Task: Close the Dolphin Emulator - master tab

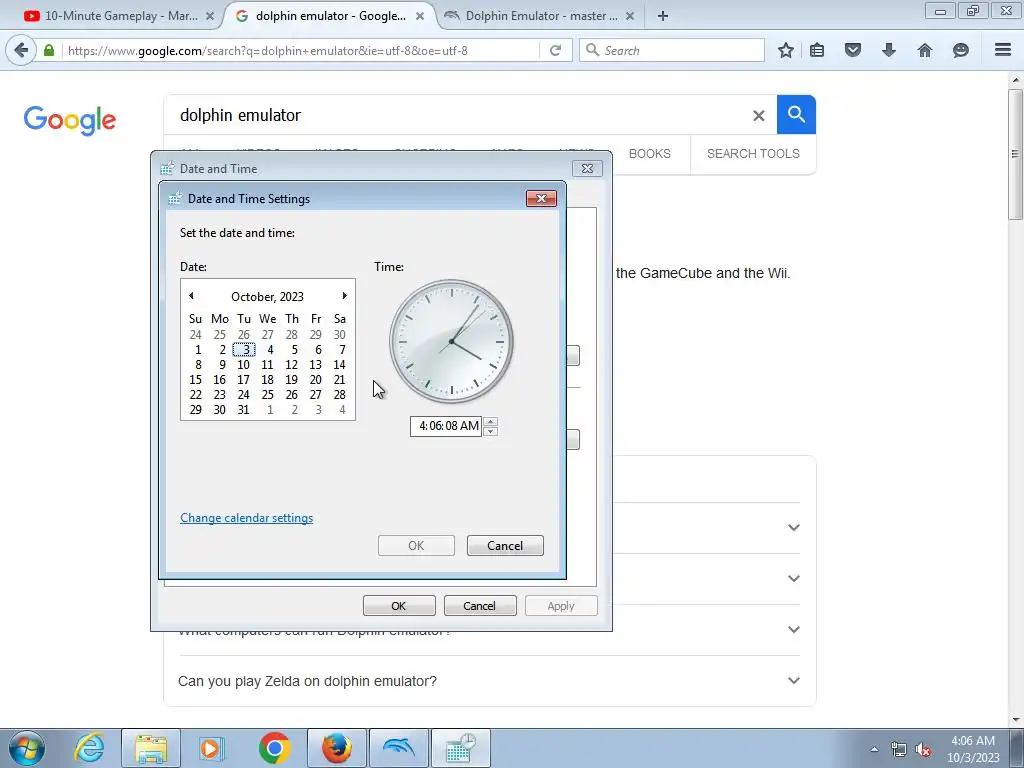Action: pos(630,16)
